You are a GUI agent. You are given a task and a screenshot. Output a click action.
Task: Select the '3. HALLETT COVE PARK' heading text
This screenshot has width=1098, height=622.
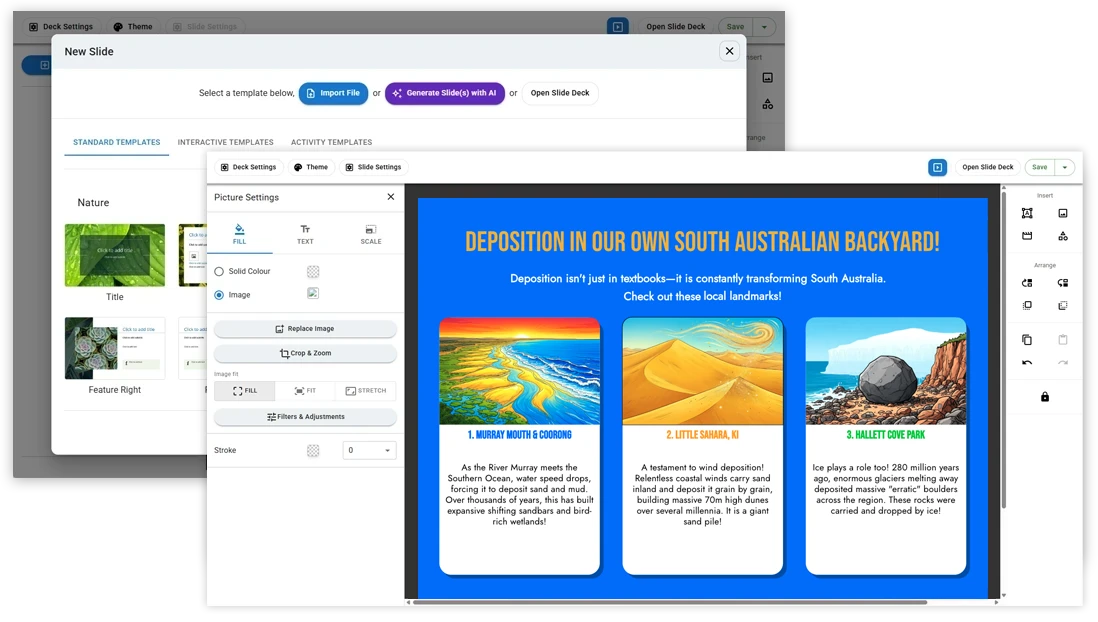[x=886, y=435]
